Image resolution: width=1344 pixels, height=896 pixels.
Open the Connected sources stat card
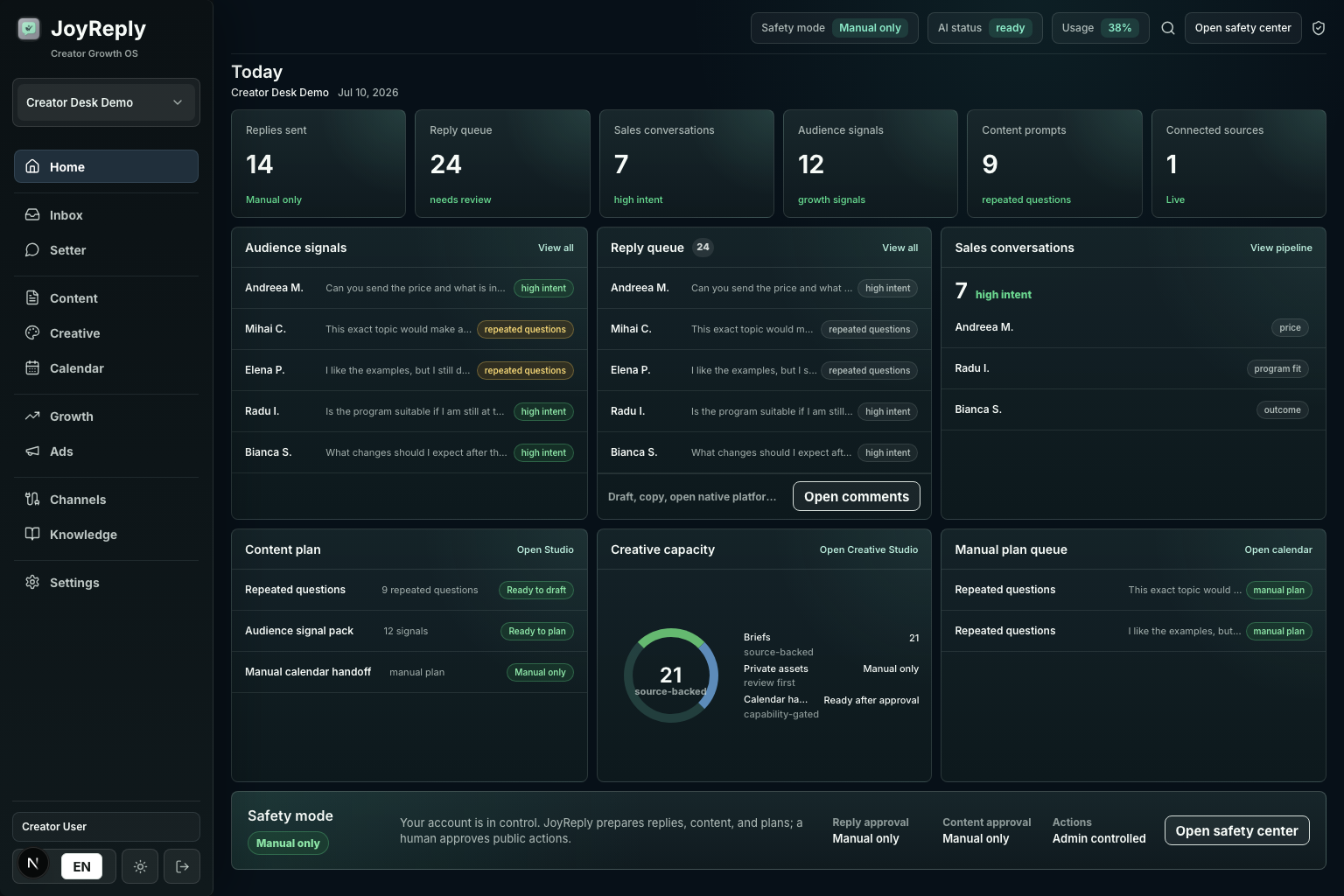pyautogui.click(x=1238, y=164)
